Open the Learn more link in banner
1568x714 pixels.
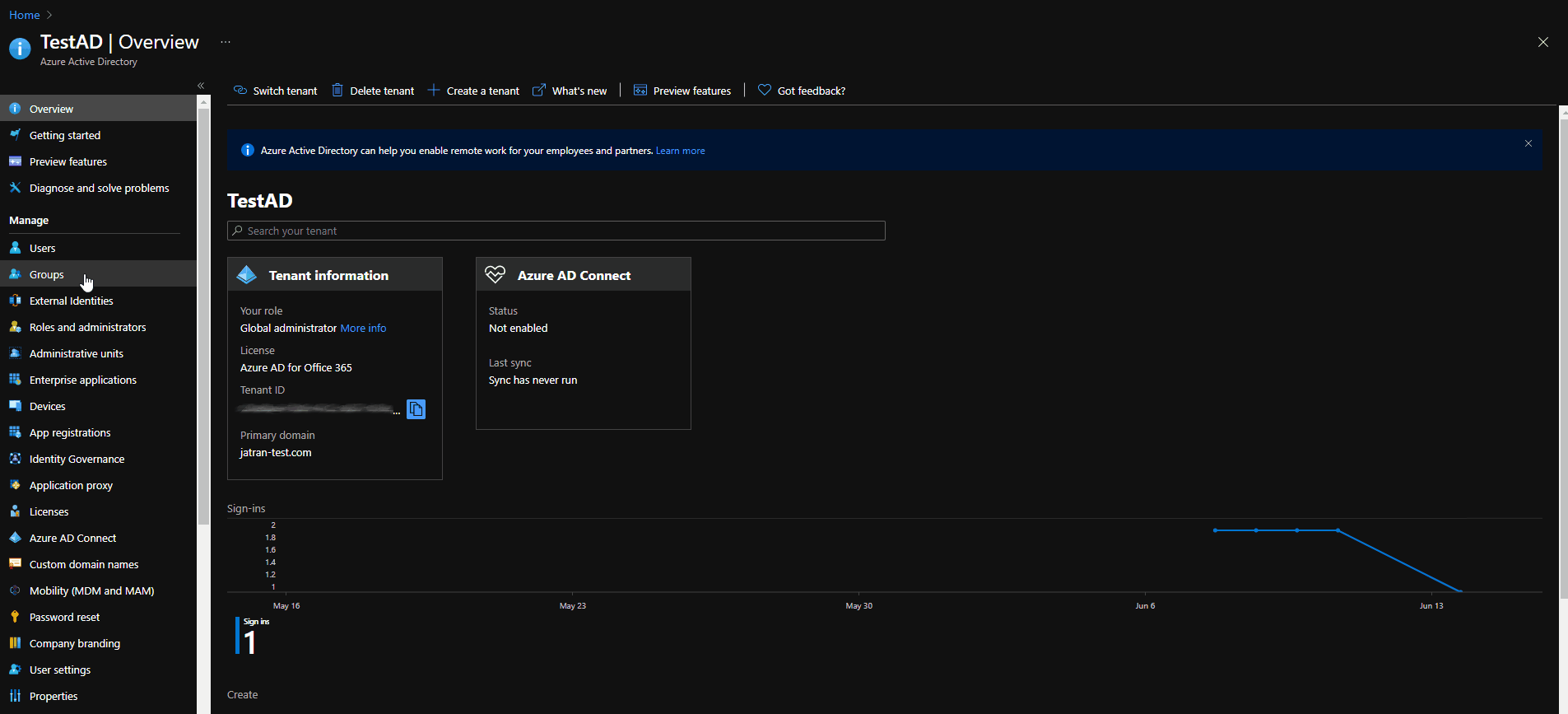click(681, 151)
